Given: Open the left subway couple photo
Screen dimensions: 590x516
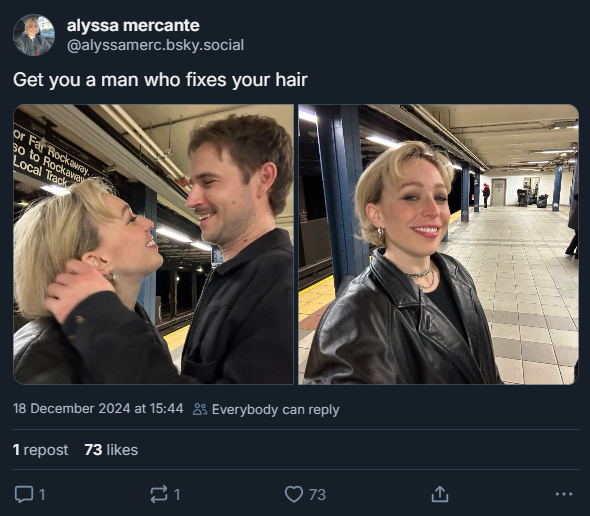Looking at the screenshot, I should coord(154,244).
